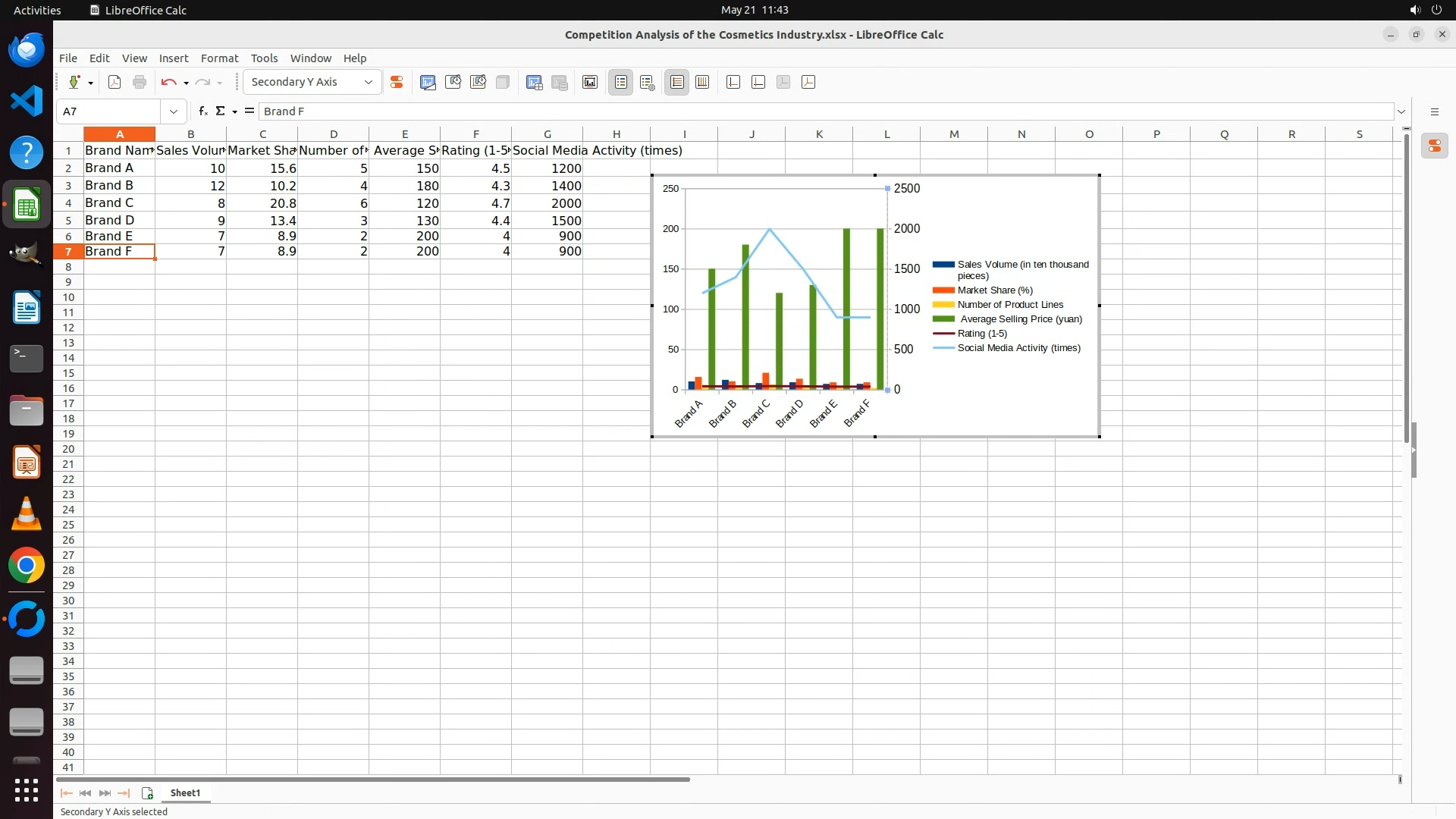Click the Function Wizard fx button
Viewport: 1456px width, 819px height.
coord(202,111)
